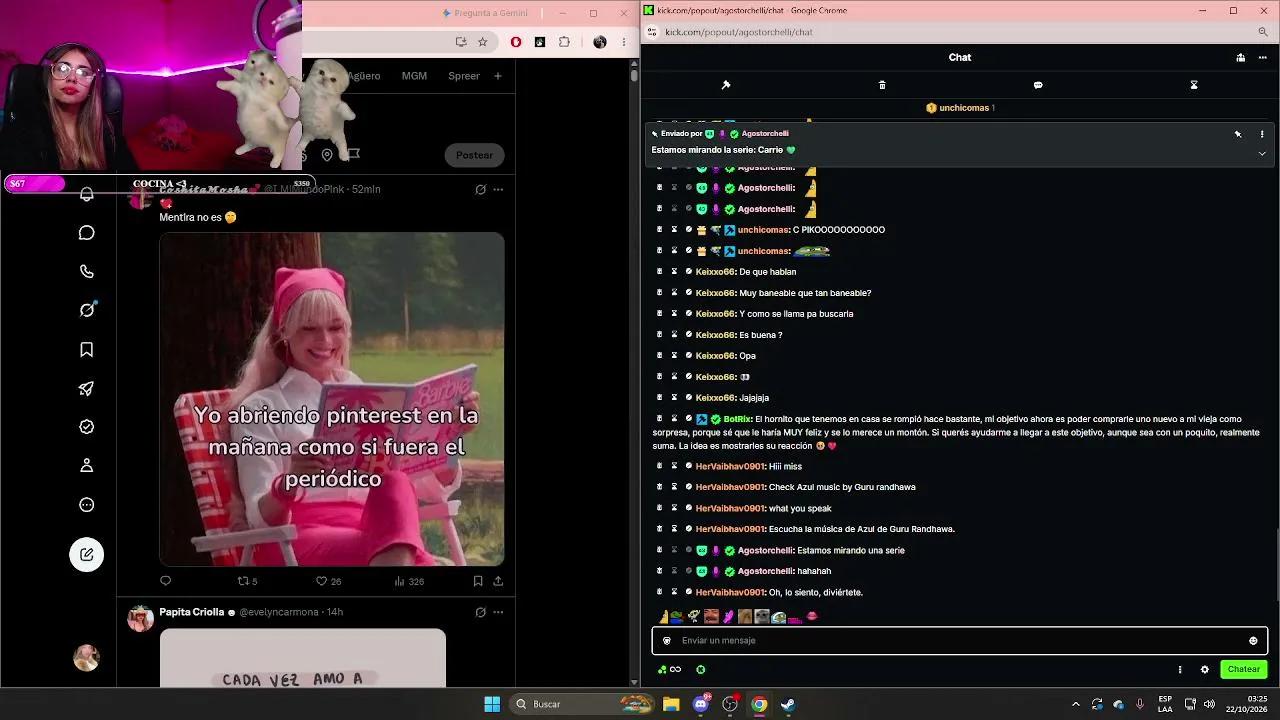Click the round compose post button in sidebar

tap(87, 554)
